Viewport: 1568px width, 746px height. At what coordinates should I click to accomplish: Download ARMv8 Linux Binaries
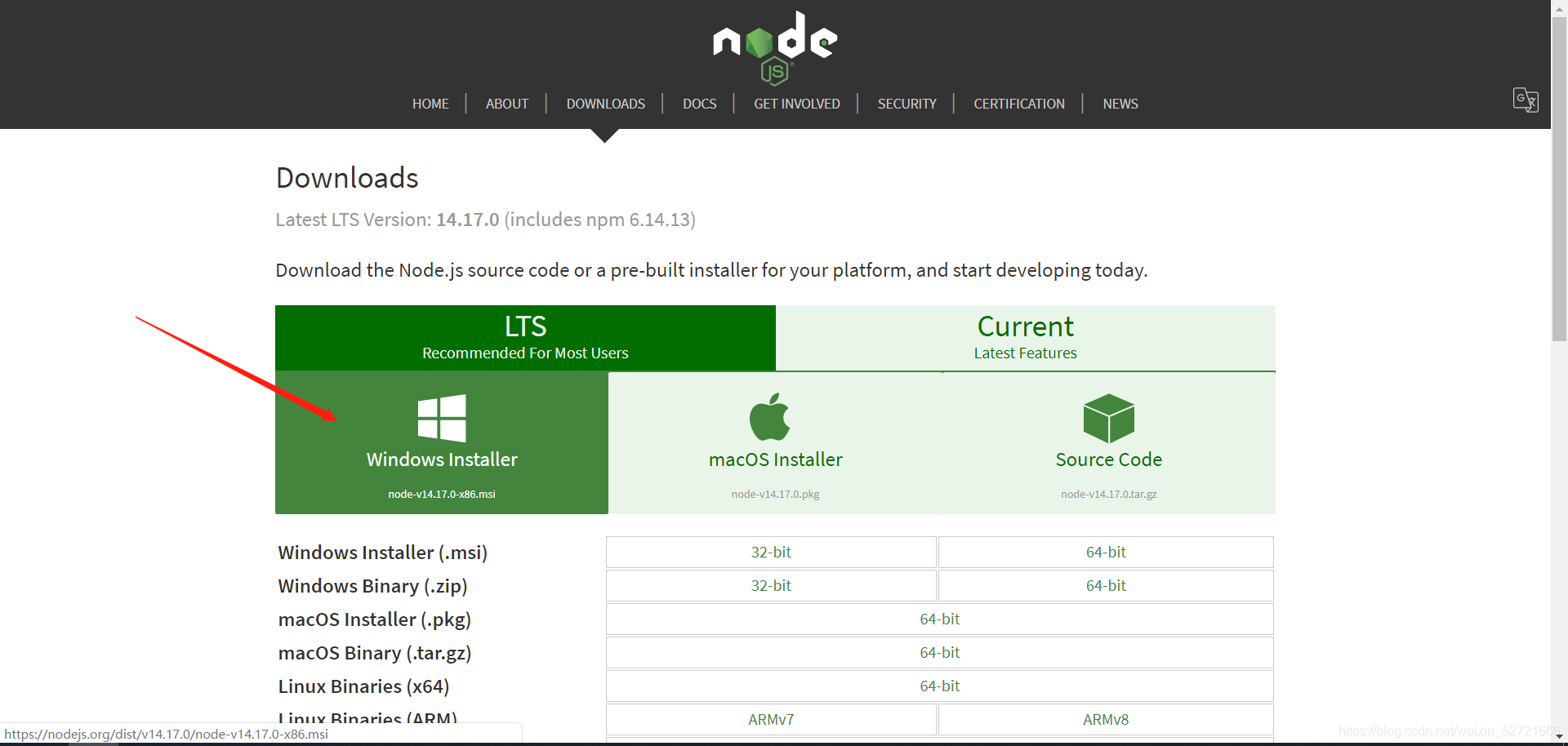[1106, 719]
